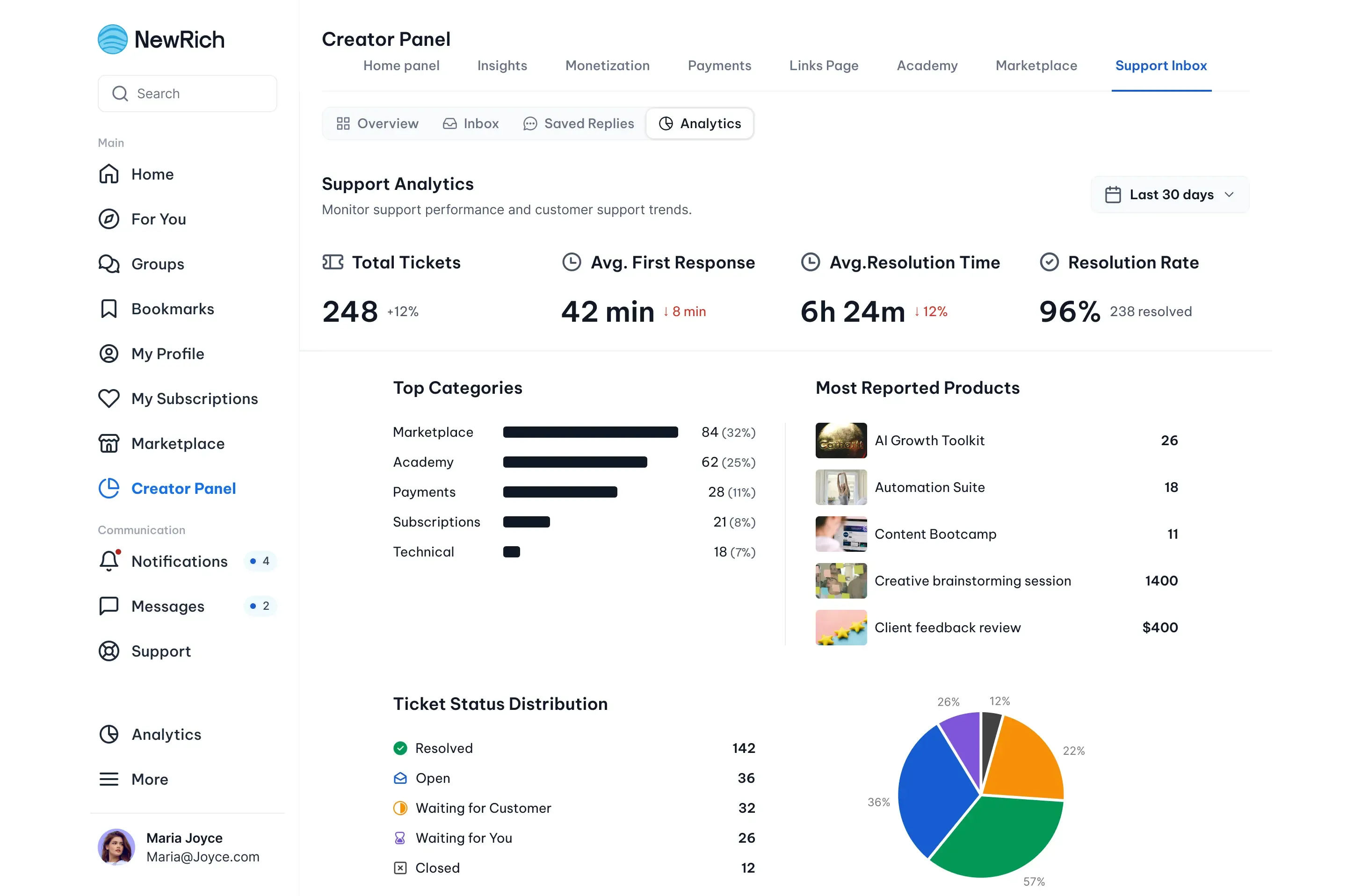Open the sidebar Marketplace store icon

(x=109, y=443)
